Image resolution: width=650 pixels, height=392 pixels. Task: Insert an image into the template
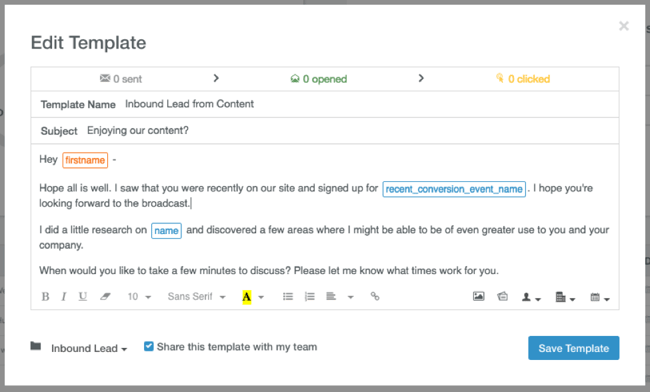coord(478,296)
